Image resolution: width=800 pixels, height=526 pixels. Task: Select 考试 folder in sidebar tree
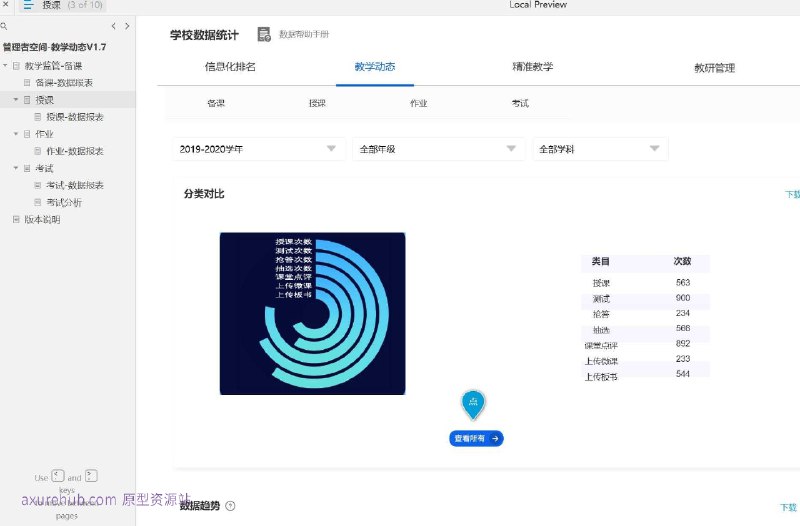[x=44, y=168]
